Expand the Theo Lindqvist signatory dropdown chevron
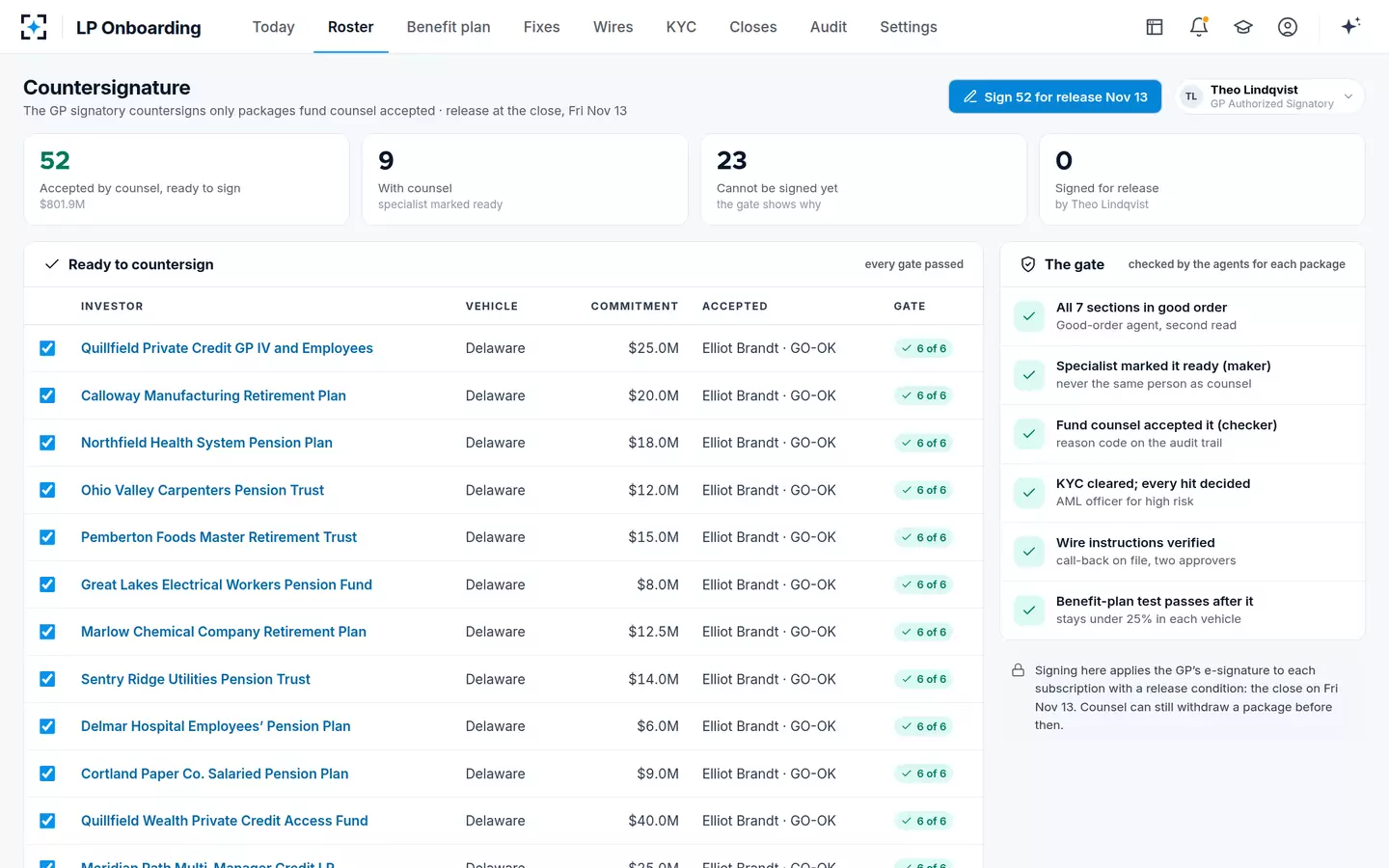The image size is (1389, 868). point(1348,96)
